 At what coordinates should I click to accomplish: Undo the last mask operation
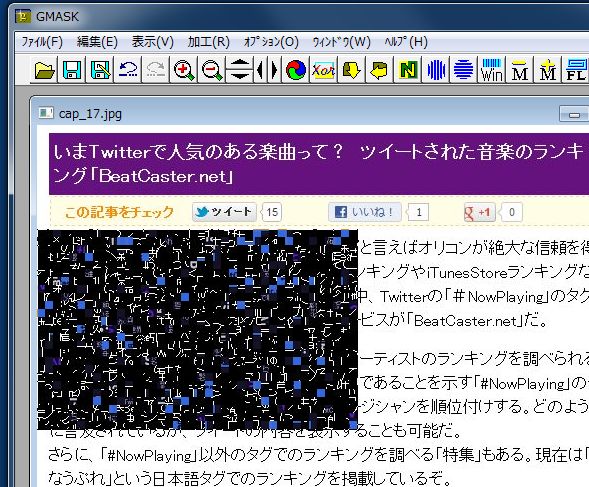(x=128, y=70)
